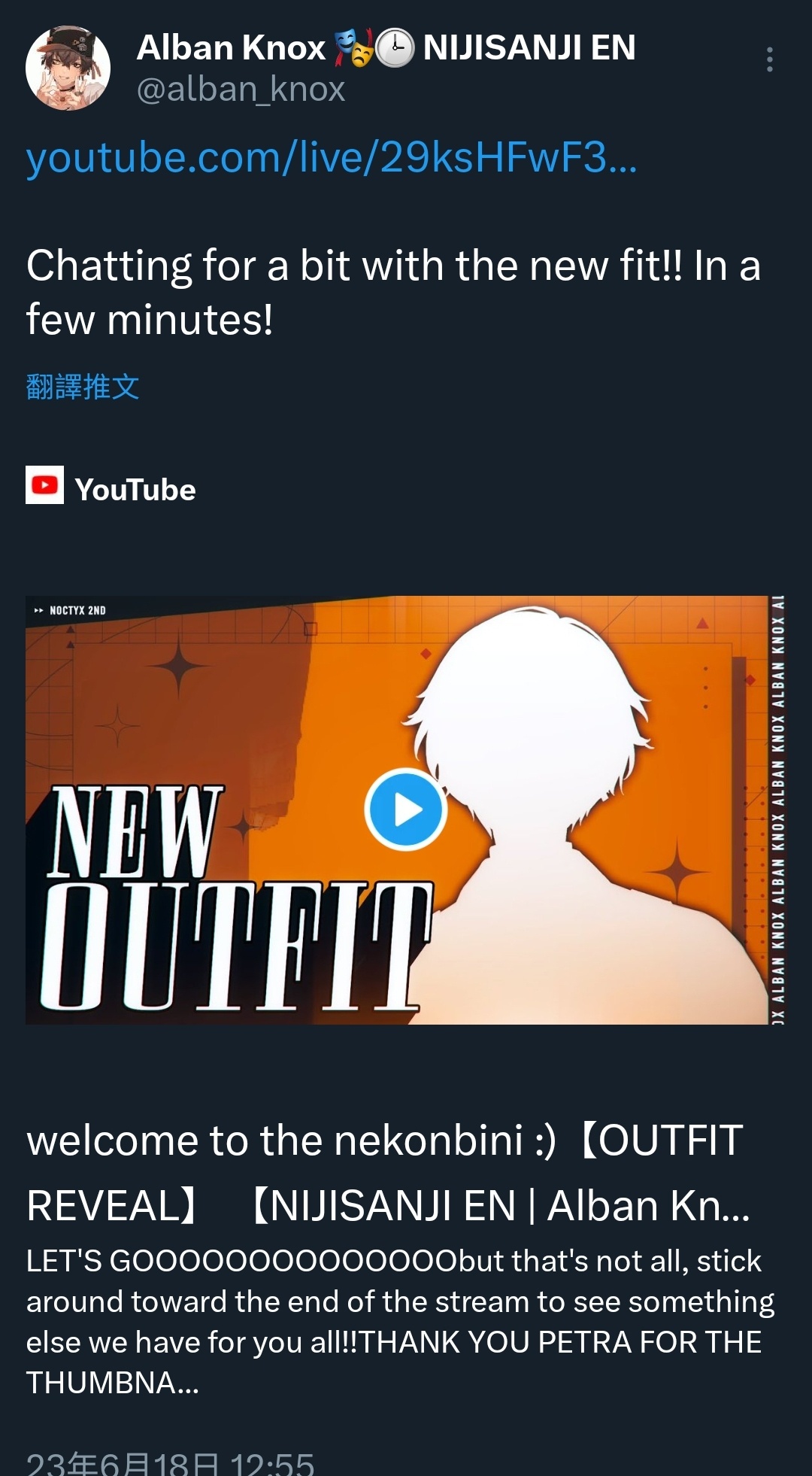Click the NOCTYX 2ND label on thumbnail

click(71, 610)
